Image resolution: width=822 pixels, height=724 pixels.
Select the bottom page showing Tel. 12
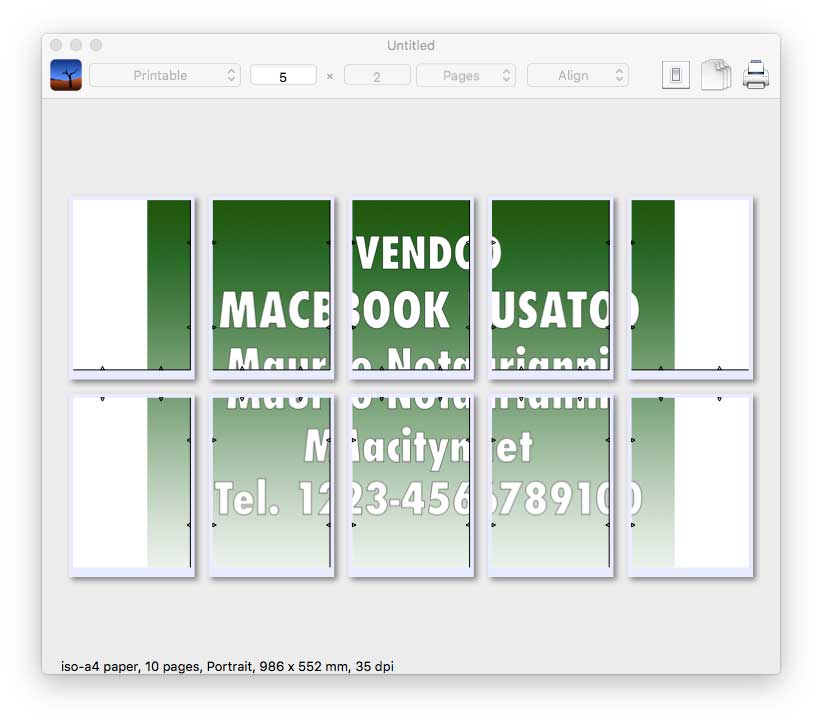[272, 485]
